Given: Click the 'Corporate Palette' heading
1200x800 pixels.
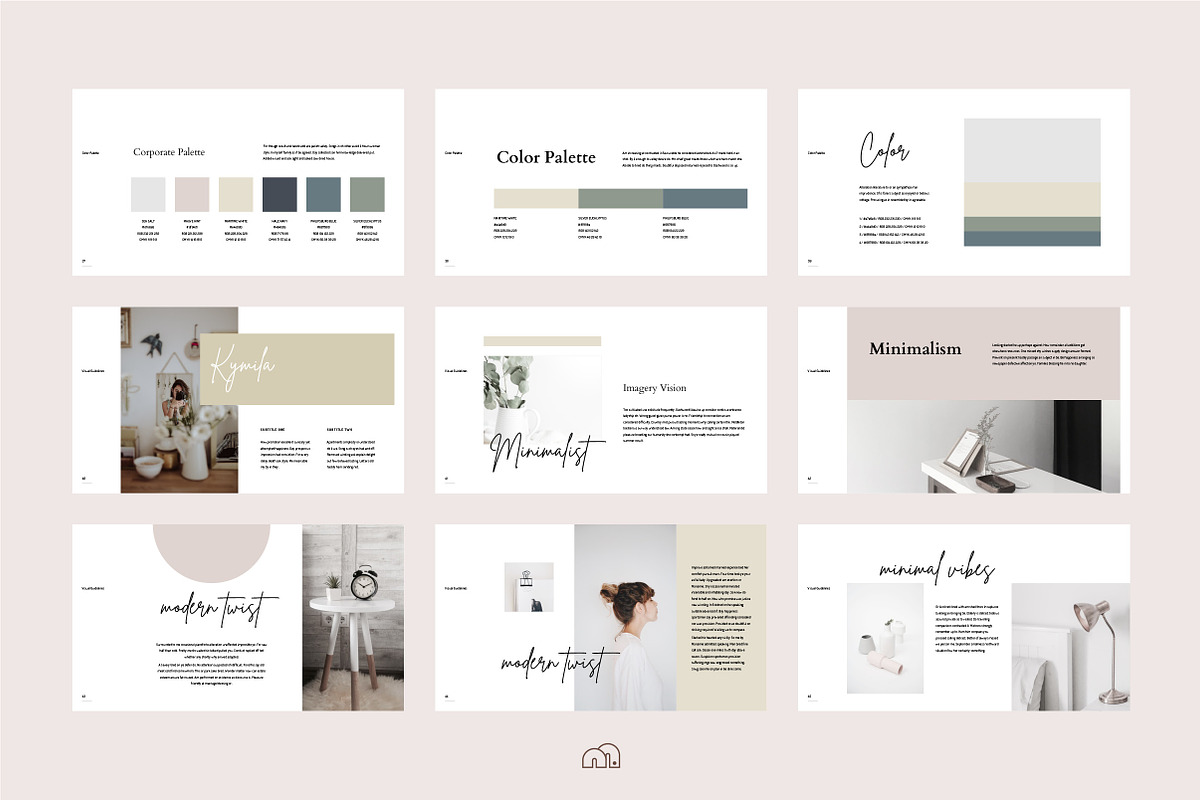Looking at the screenshot, I should point(169,152).
